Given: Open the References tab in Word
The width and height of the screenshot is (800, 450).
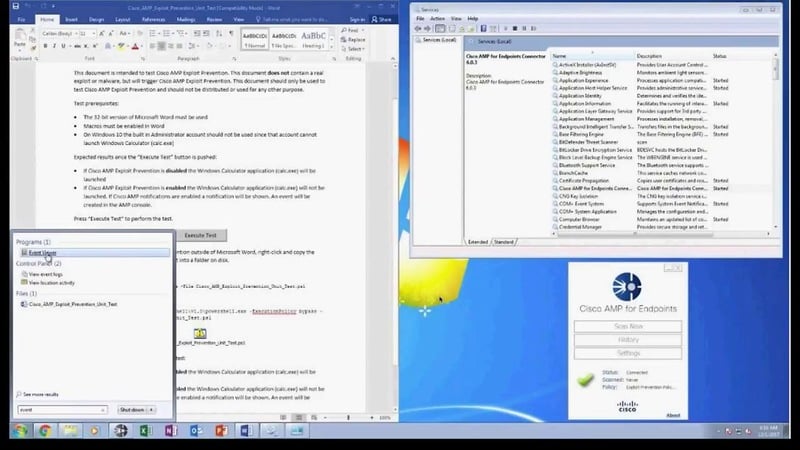Looking at the screenshot, I should tap(154, 19).
